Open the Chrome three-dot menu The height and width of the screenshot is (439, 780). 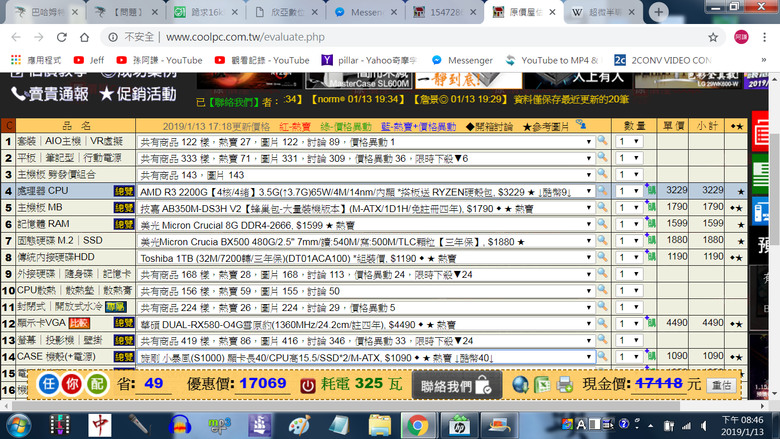[765, 37]
